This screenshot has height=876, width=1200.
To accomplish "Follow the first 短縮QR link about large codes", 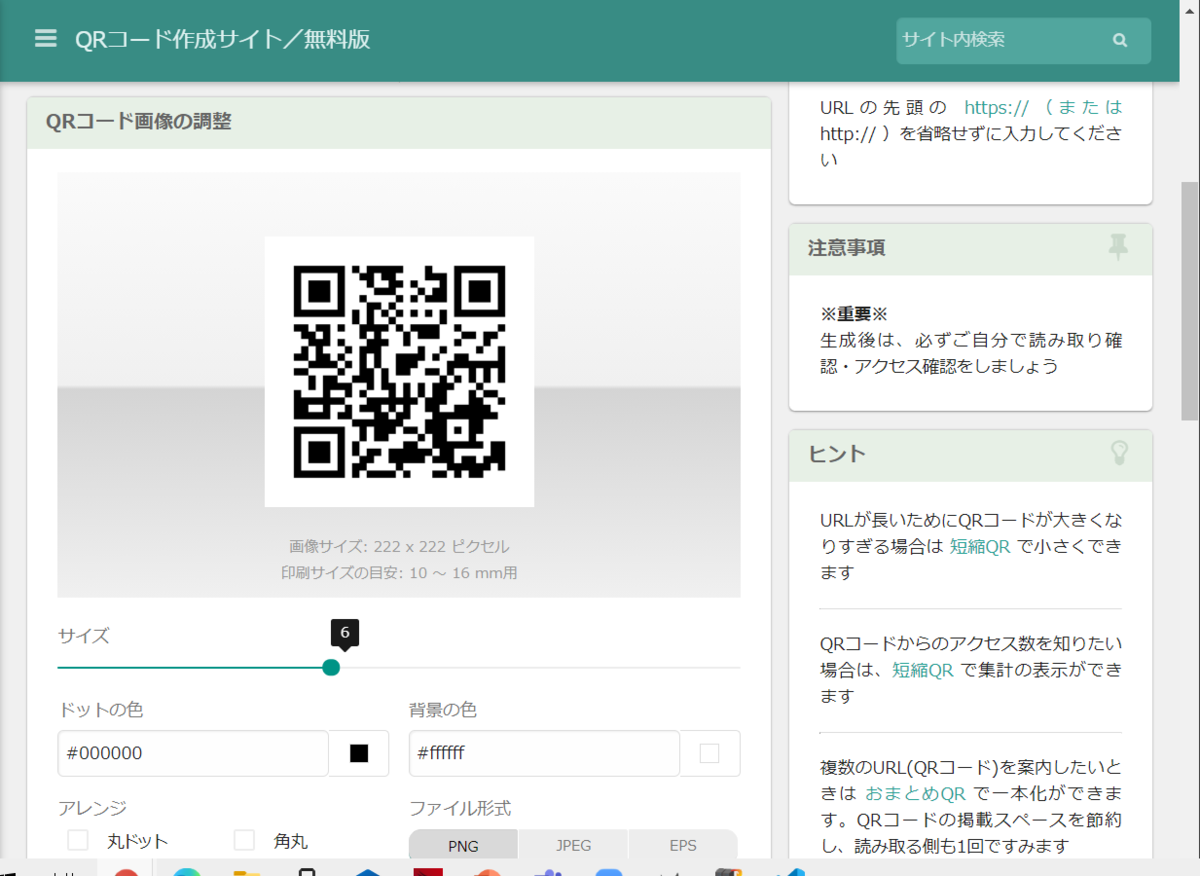I will (980, 547).
